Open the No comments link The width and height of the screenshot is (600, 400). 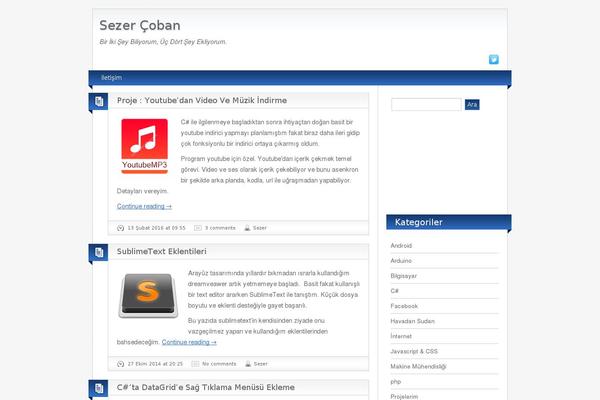[219, 364]
